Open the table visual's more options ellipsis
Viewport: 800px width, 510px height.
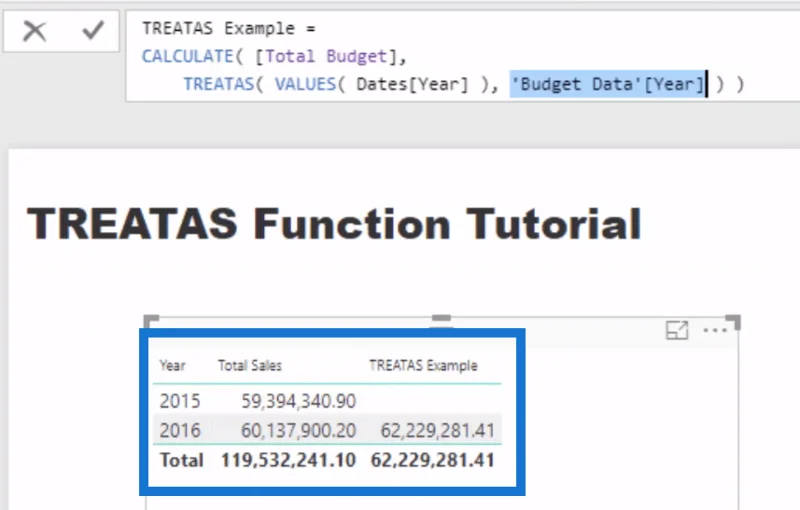[715, 330]
